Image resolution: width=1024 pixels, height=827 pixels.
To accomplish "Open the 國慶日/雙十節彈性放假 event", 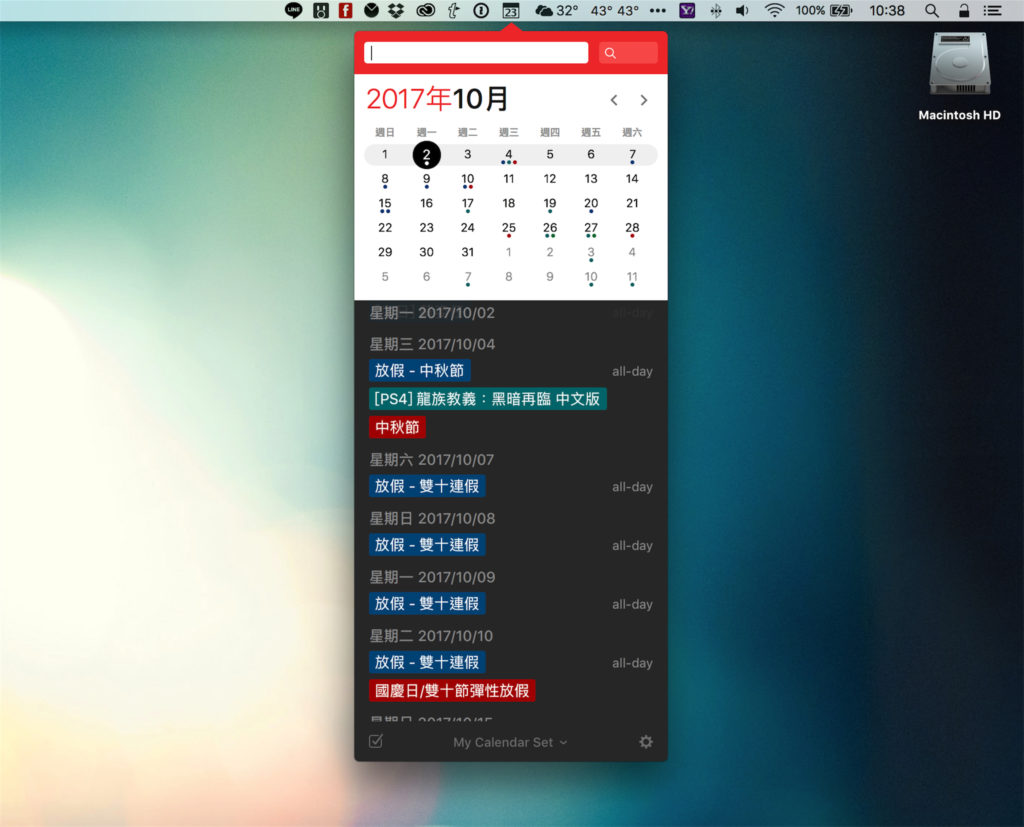I will 452,690.
